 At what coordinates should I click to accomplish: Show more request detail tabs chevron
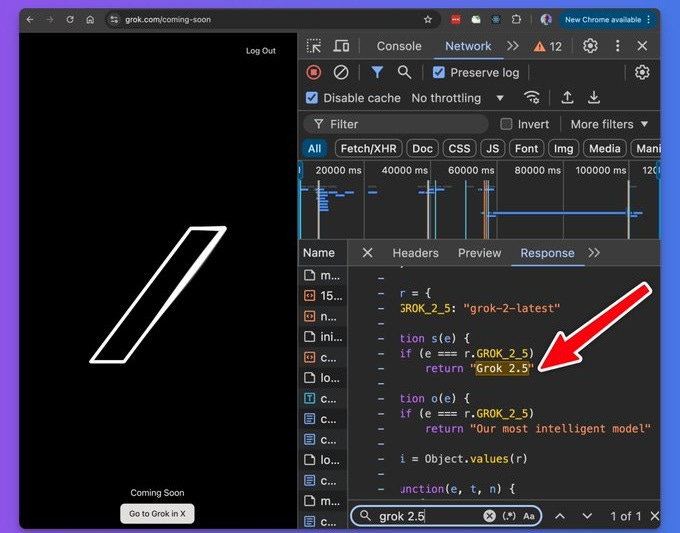[x=594, y=253]
